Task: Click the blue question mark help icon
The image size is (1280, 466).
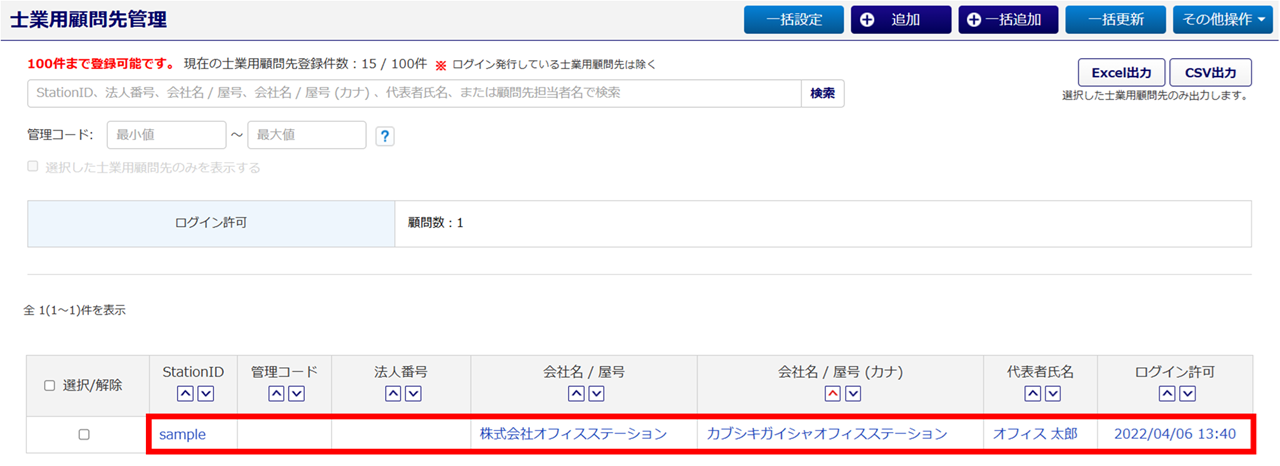Action: pos(385,136)
